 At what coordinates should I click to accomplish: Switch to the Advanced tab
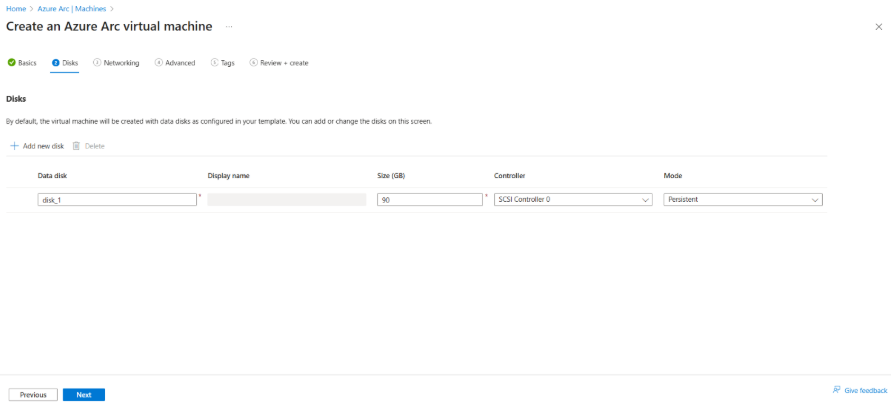tap(175, 63)
